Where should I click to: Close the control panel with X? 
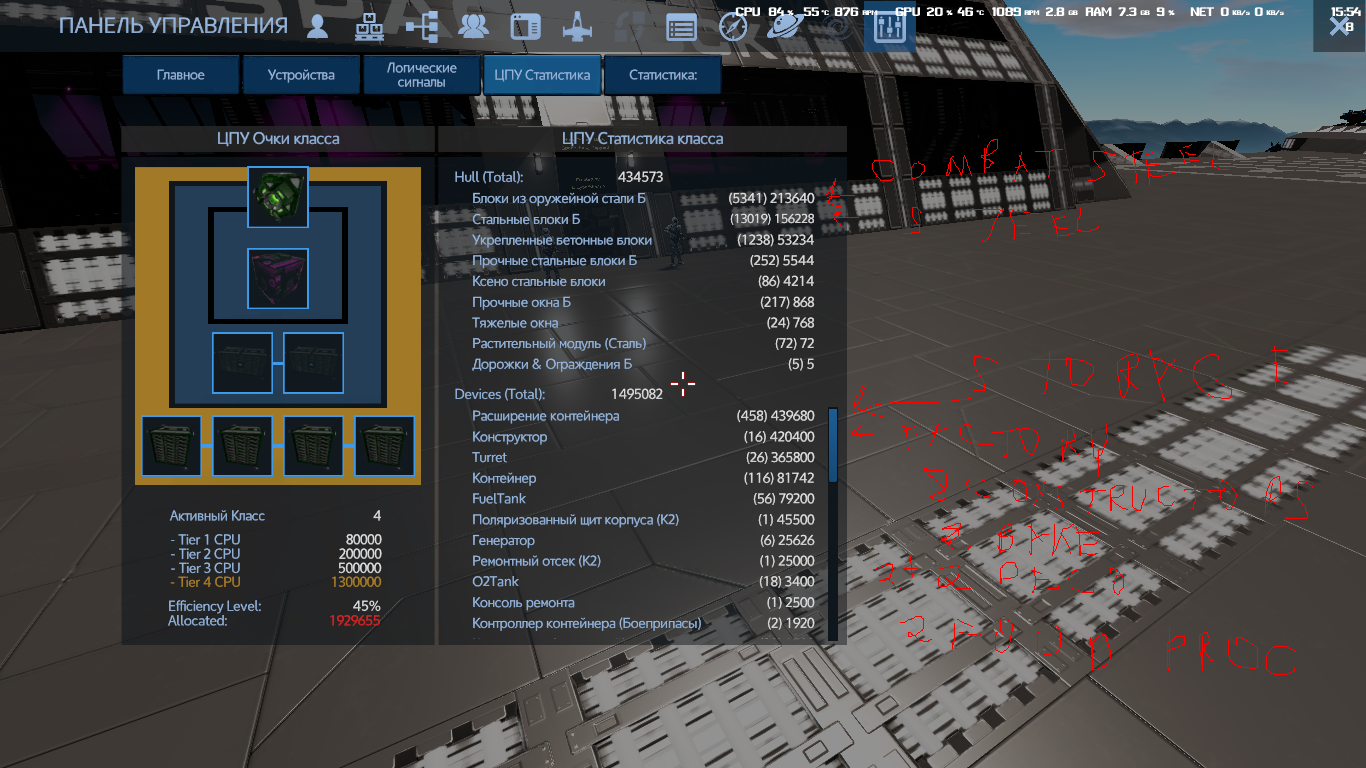tap(1339, 27)
